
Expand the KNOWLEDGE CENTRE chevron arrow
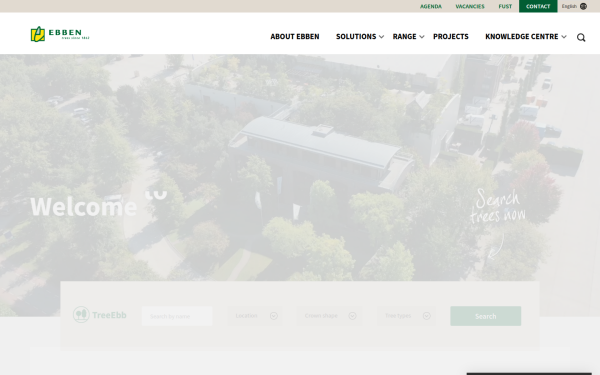[564, 37]
